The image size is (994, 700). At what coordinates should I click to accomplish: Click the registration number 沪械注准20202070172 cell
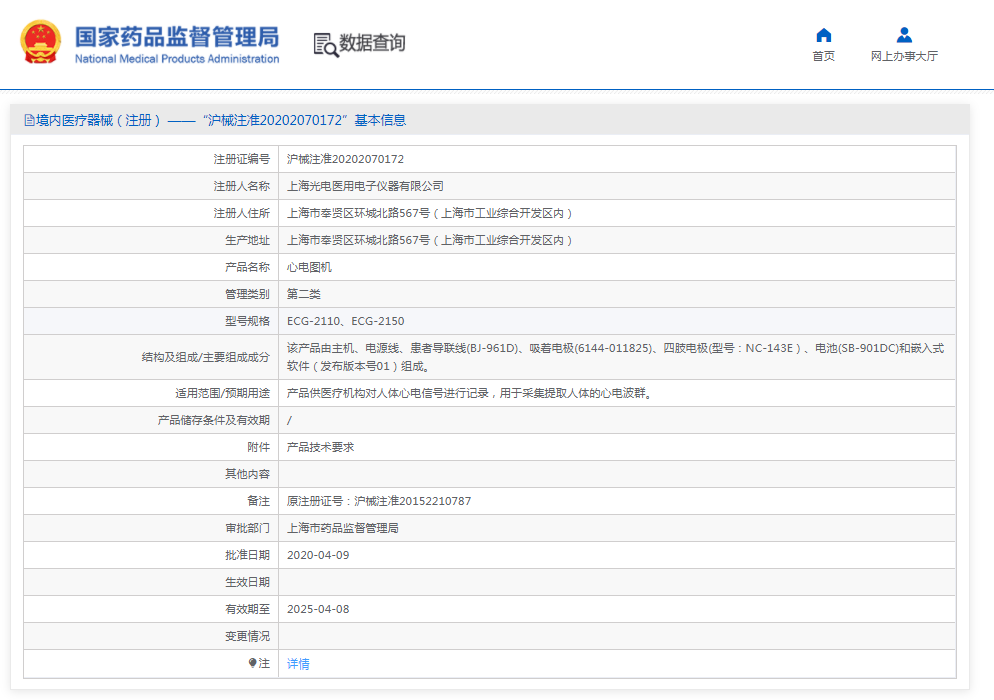point(345,159)
